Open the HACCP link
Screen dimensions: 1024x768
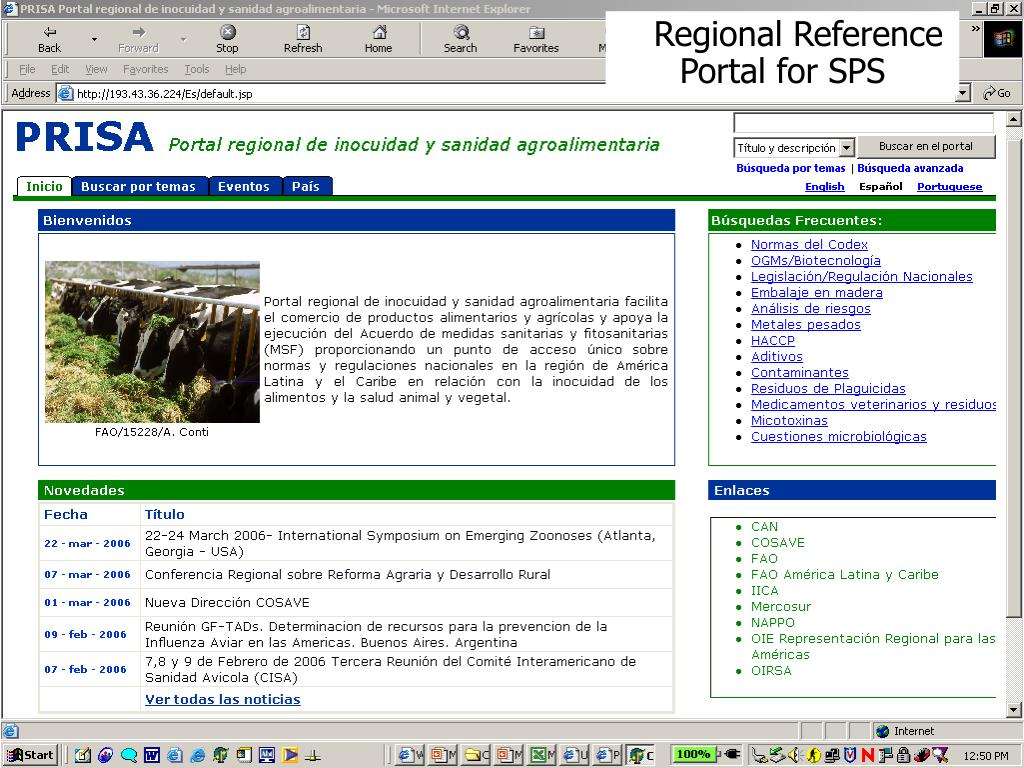point(773,341)
